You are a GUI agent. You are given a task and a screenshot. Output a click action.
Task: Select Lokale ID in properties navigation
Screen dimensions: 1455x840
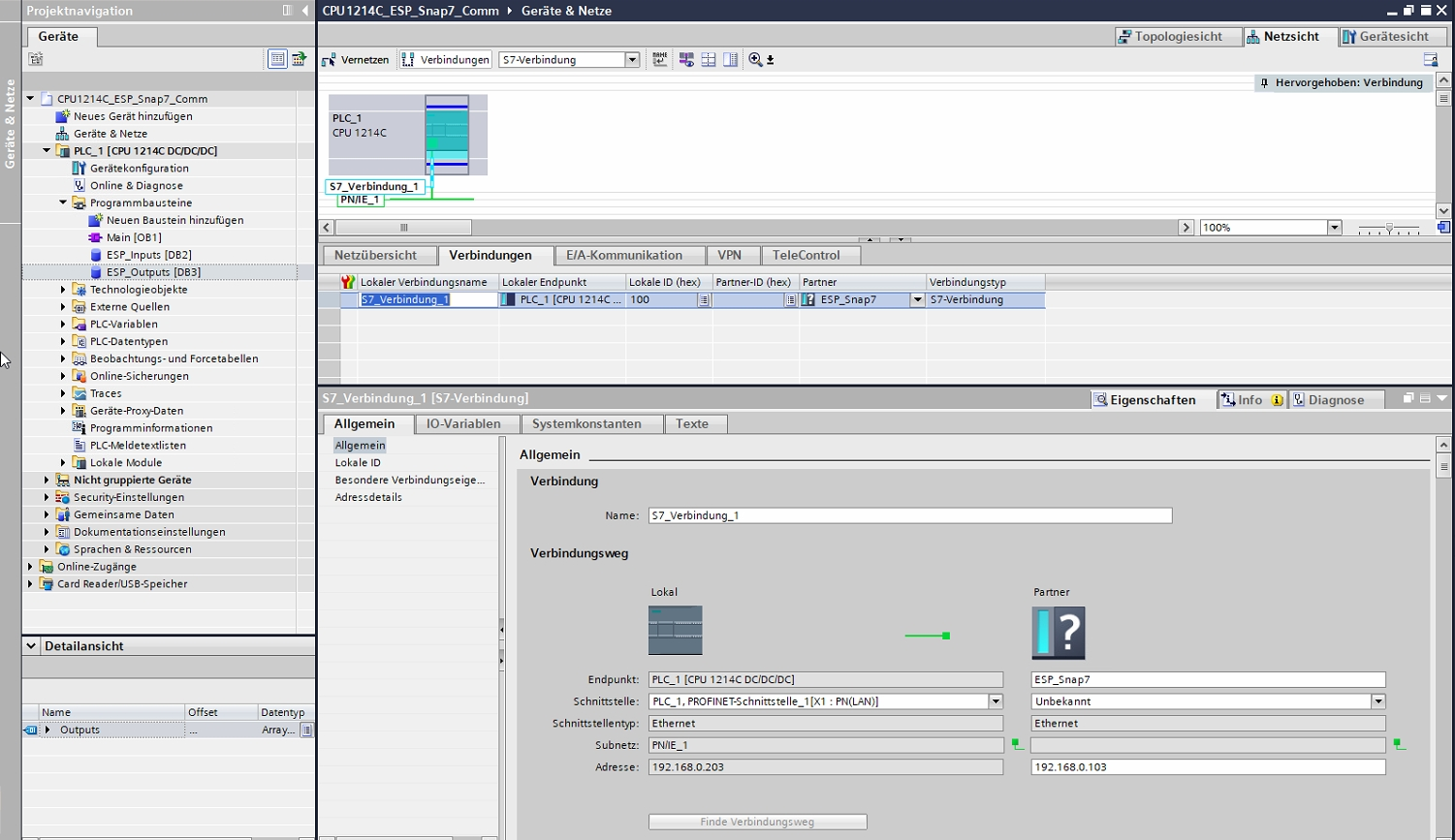[x=358, y=463]
